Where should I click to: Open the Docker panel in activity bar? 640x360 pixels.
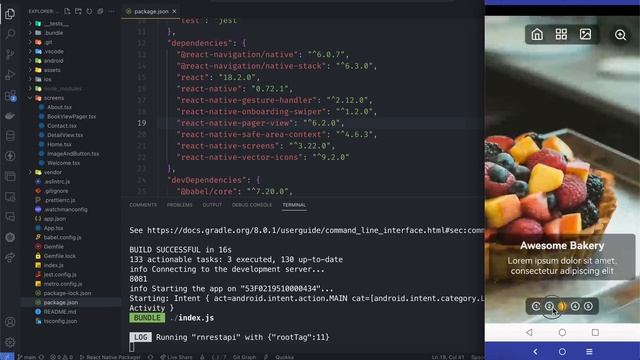click(x=10, y=116)
